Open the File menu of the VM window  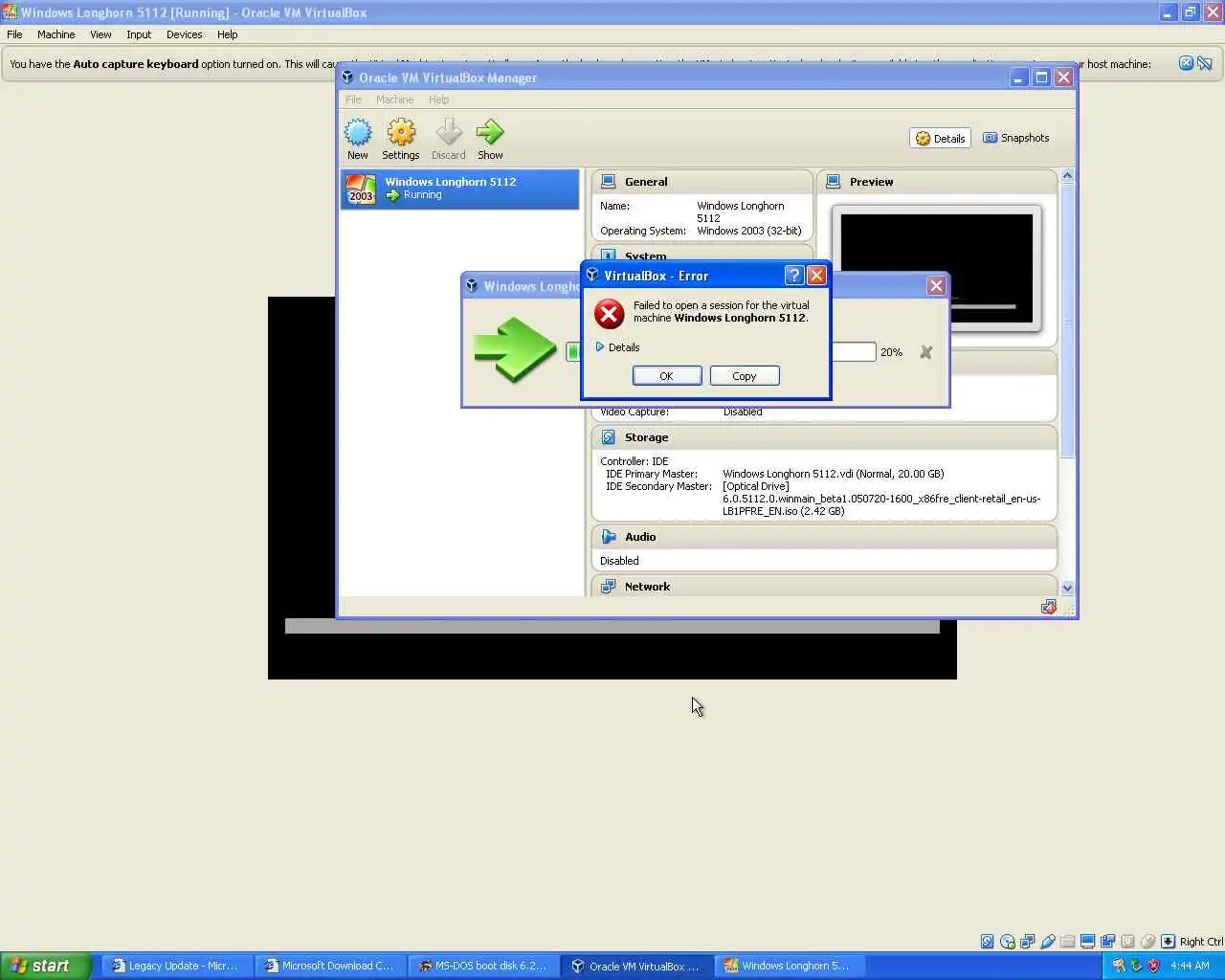(14, 34)
